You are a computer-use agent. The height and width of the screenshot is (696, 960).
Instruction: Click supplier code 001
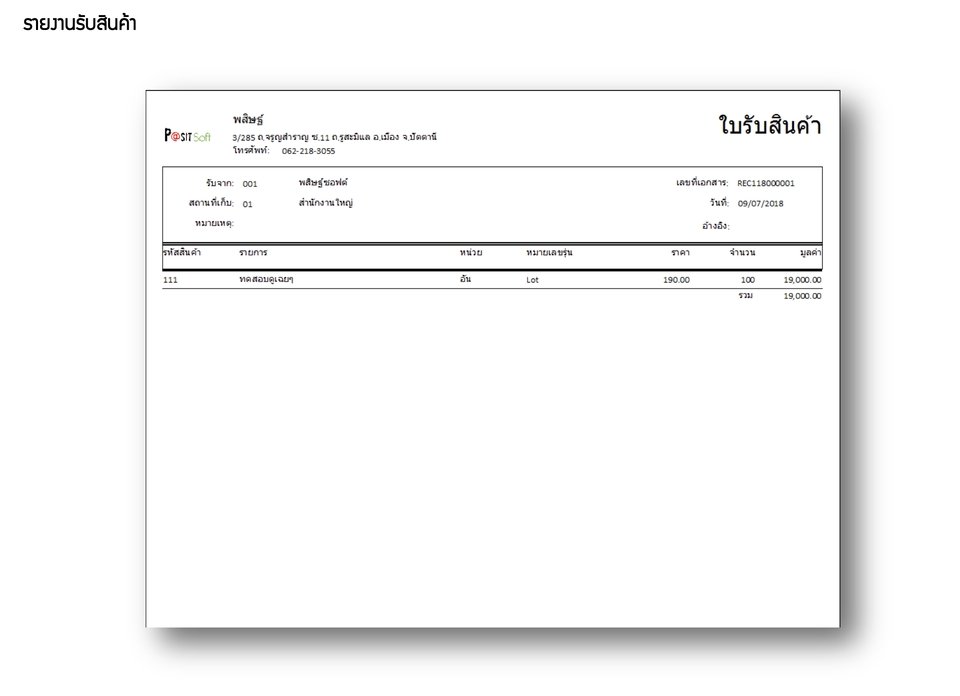[250, 184]
